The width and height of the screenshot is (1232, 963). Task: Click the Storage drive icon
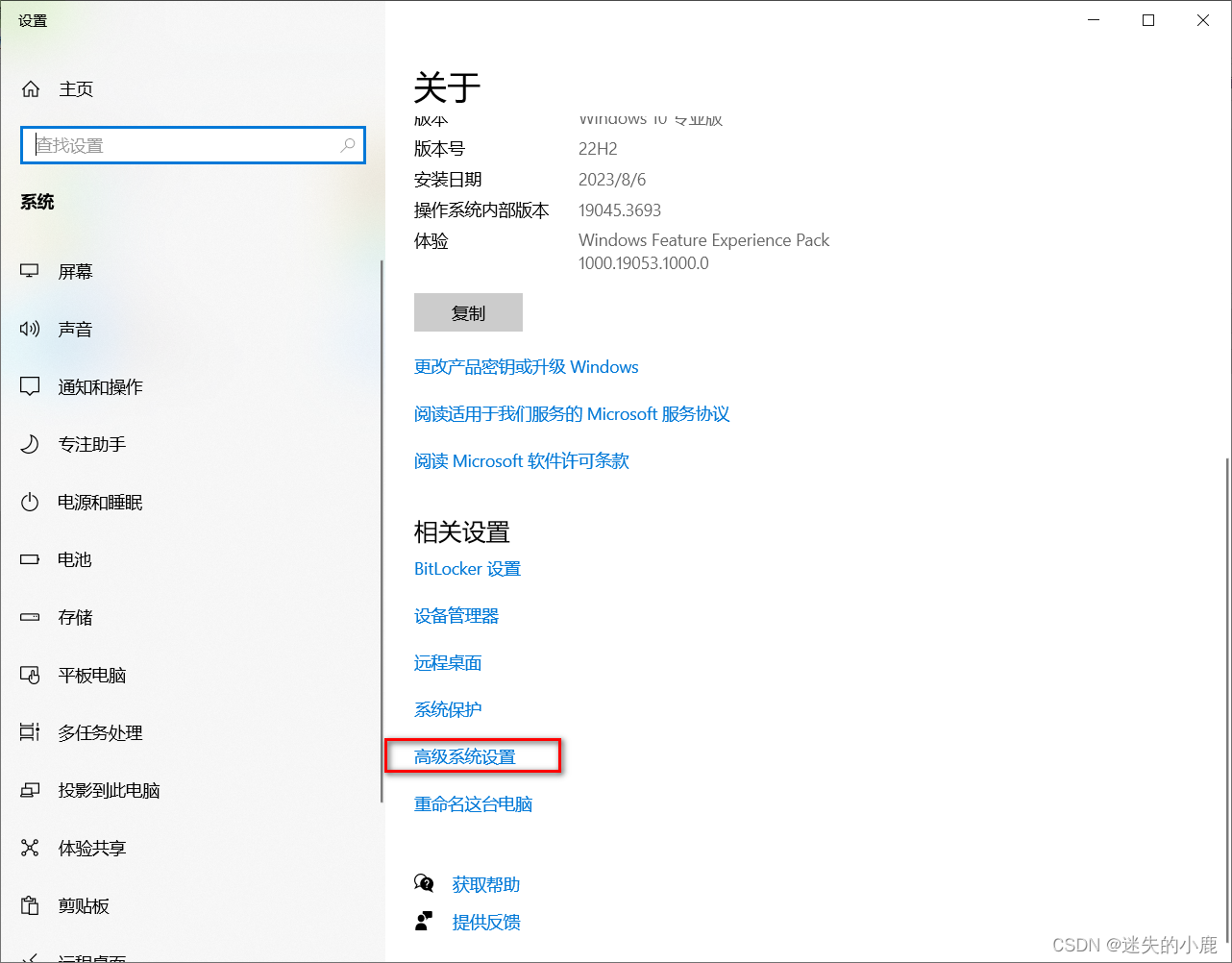coord(30,618)
